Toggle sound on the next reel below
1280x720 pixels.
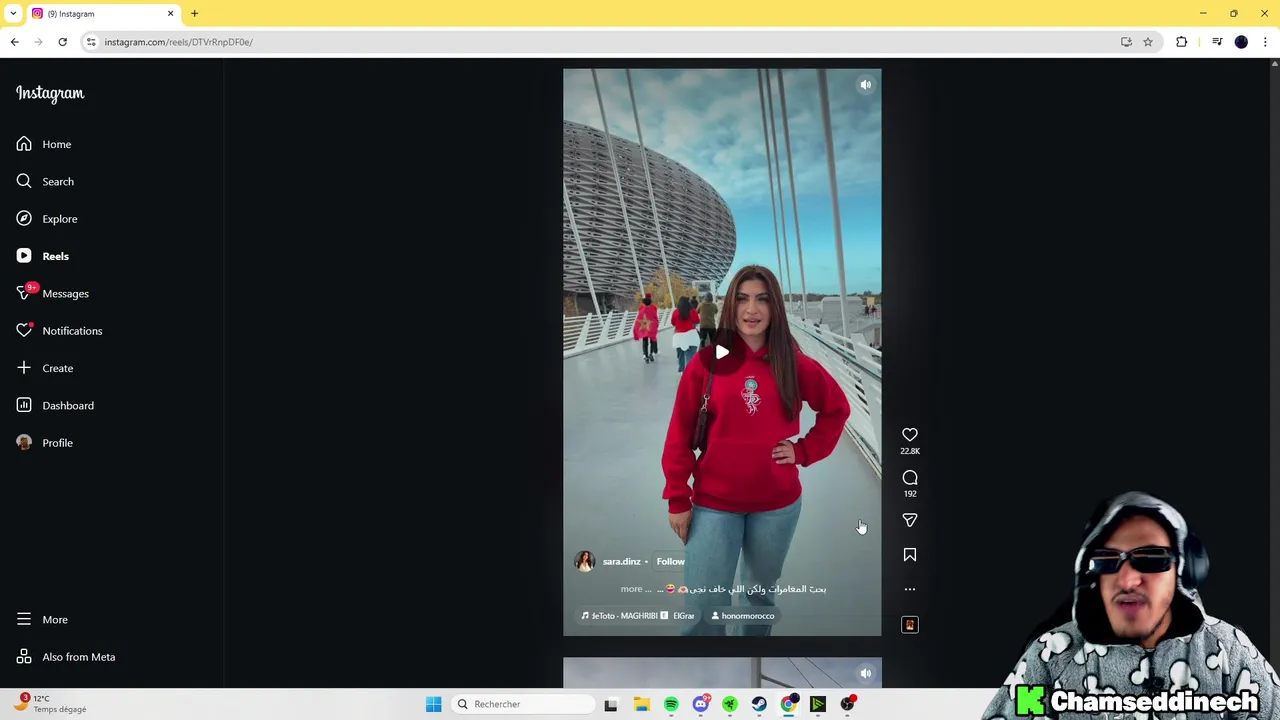click(x=866, y=673)
